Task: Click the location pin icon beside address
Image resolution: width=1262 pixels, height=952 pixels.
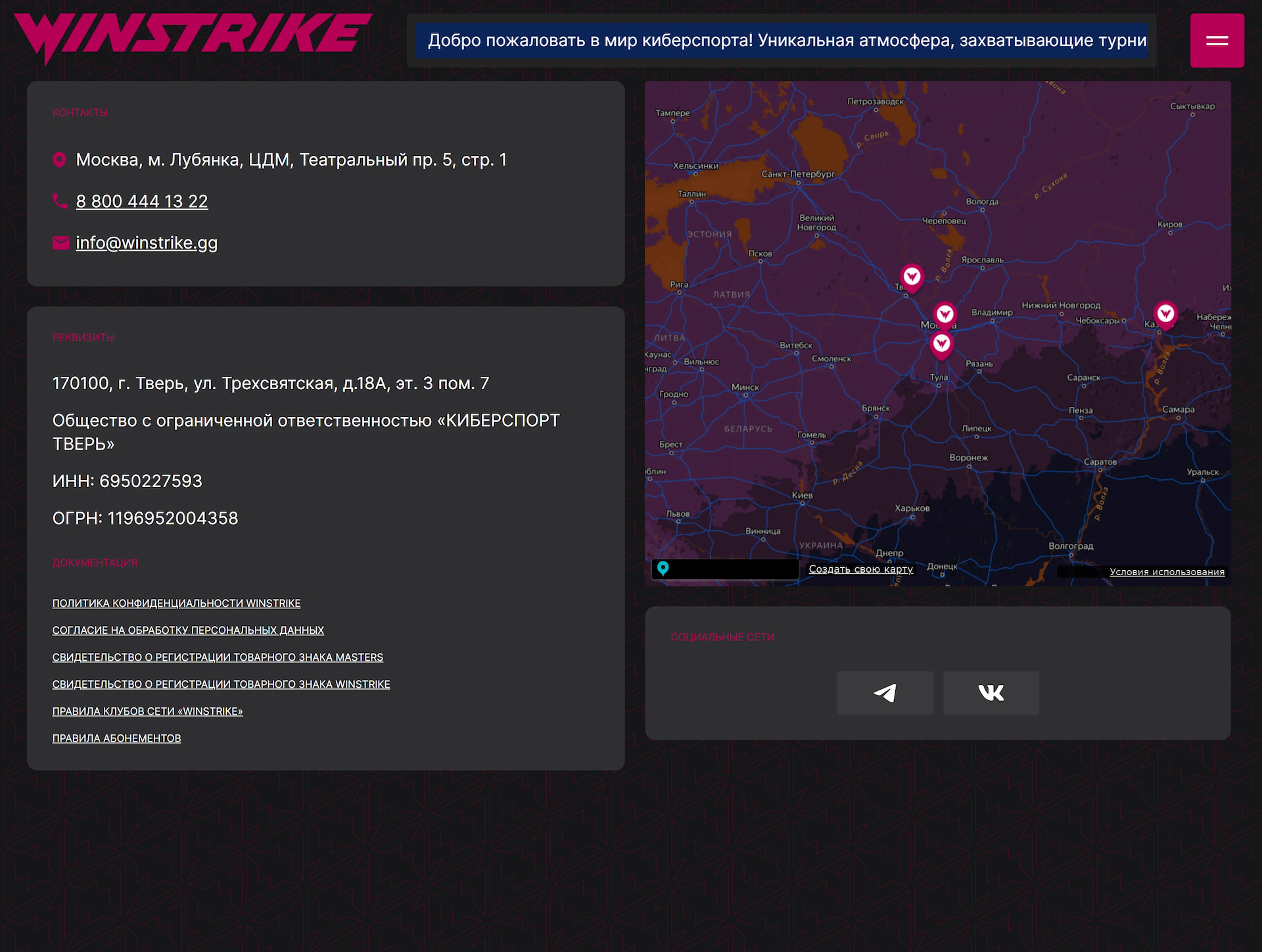Action: (x=59, y=160)
